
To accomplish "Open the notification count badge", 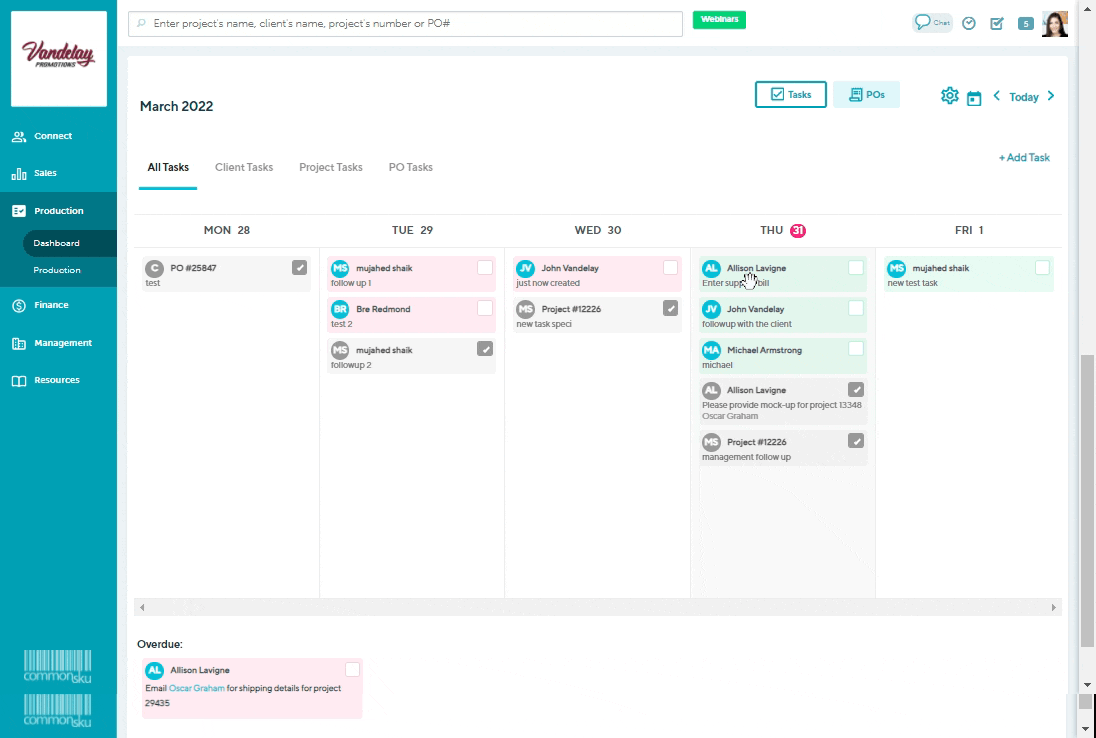I will [1025, 24].
